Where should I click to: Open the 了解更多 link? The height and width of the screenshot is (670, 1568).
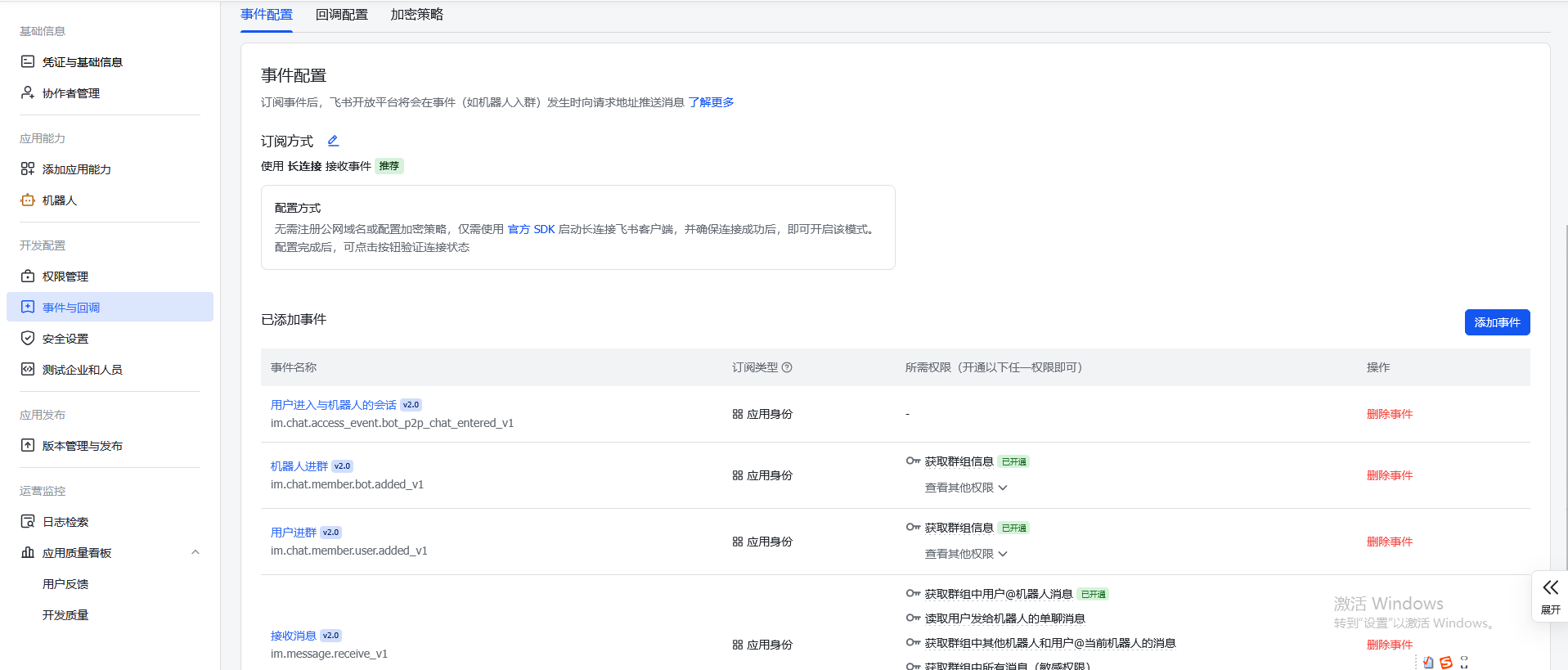point(711,102)
